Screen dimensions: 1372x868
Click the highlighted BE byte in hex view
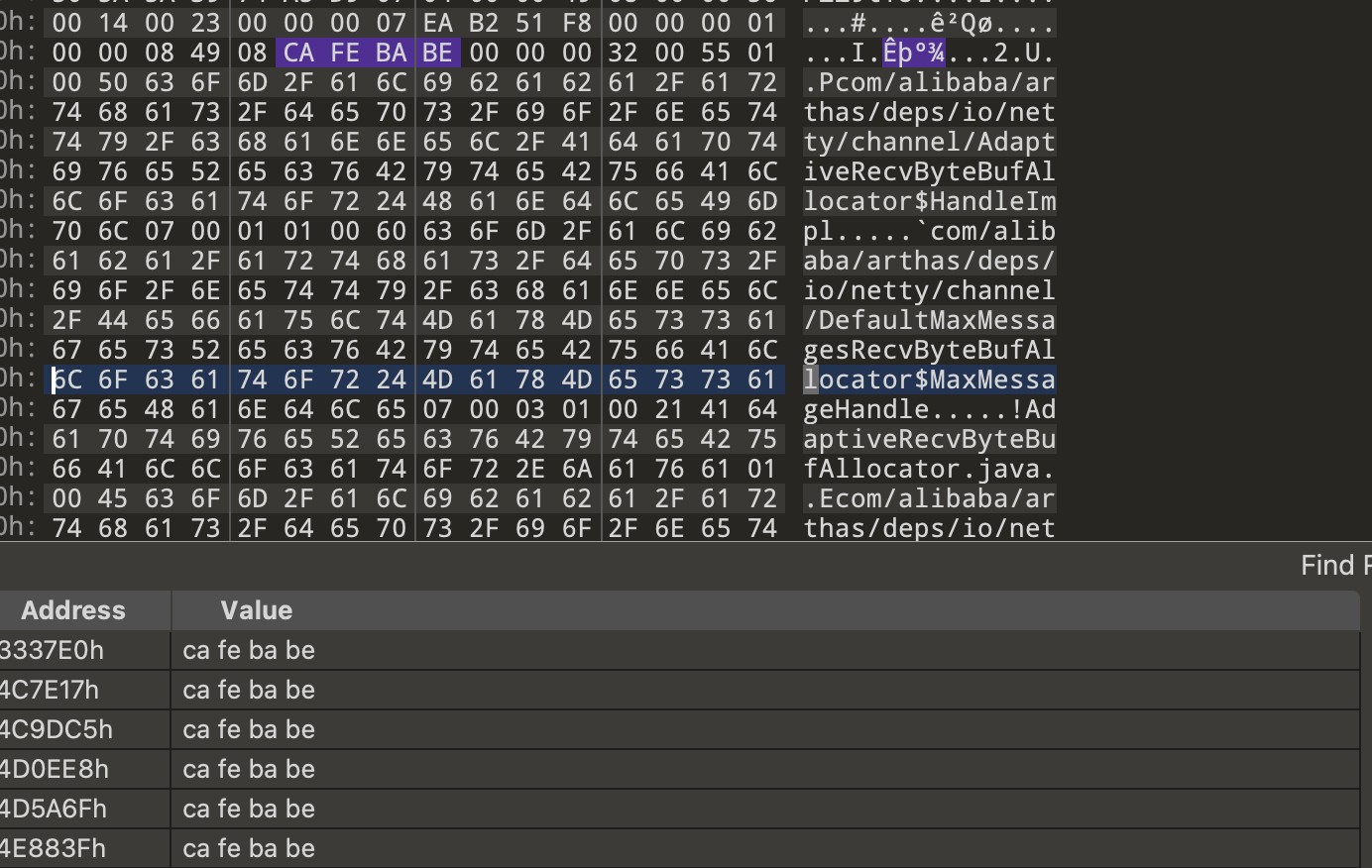(437, 53)
